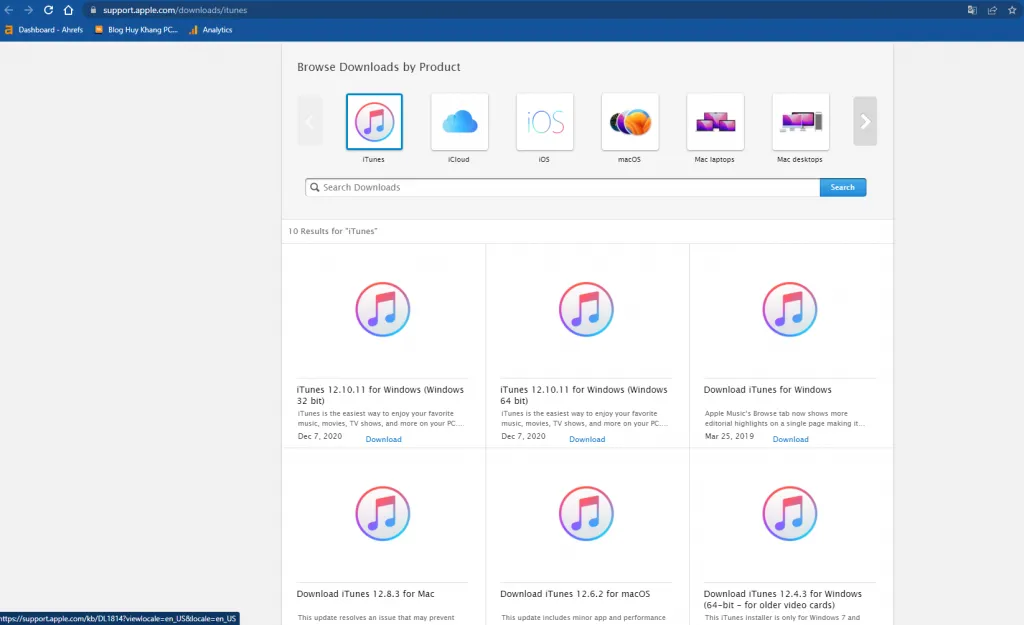Download iTunes 12.10.11 for Windows 32 bit
Screen dimensions: 1024x625
(383, 439)
